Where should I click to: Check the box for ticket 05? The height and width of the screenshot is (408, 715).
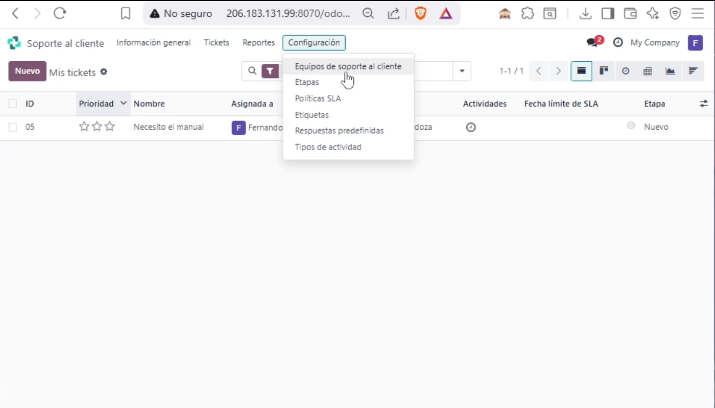point(13,127)
